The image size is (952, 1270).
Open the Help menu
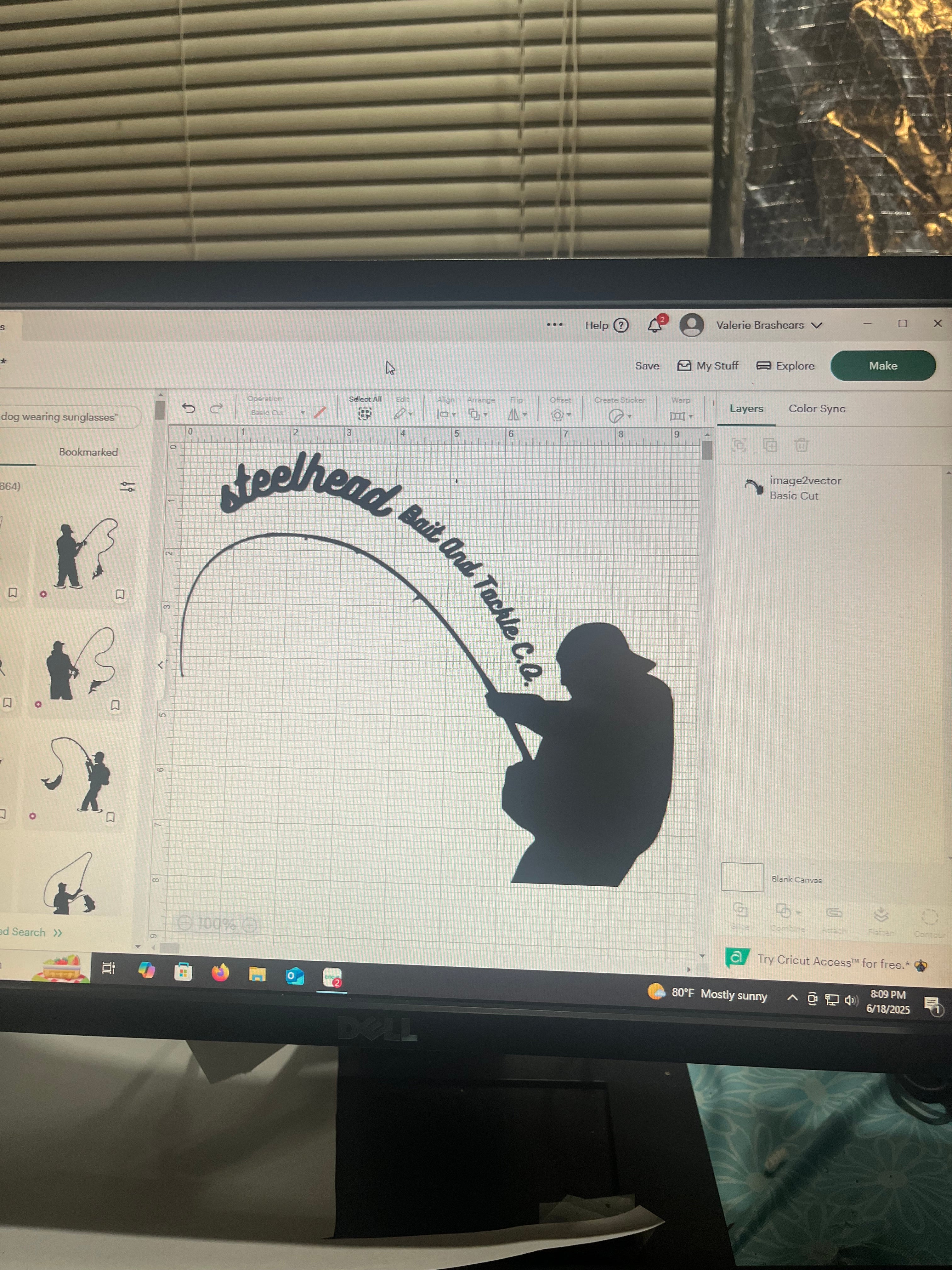[607, 325]
